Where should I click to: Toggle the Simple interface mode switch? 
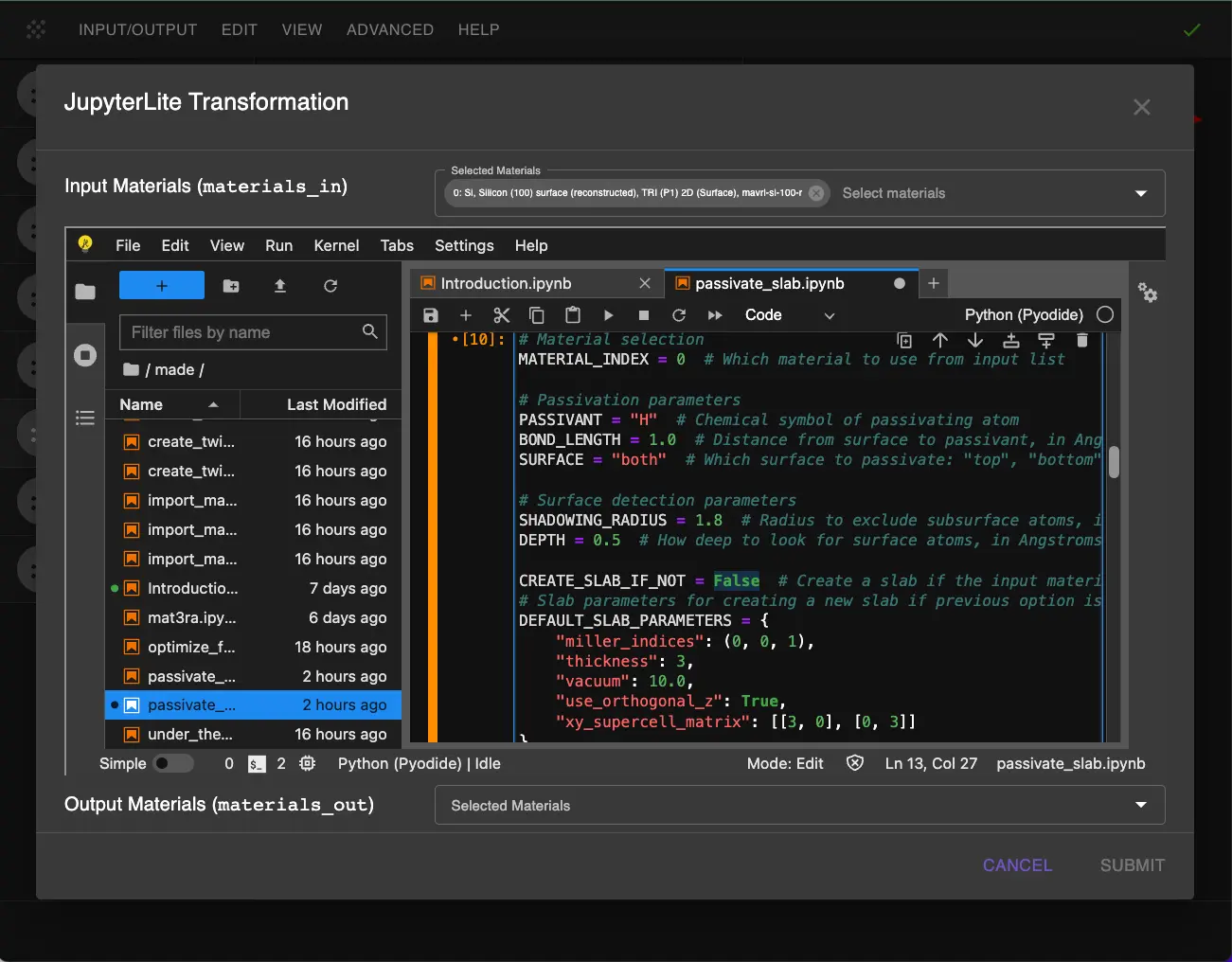pyautogui.click(x=173, y=763)
